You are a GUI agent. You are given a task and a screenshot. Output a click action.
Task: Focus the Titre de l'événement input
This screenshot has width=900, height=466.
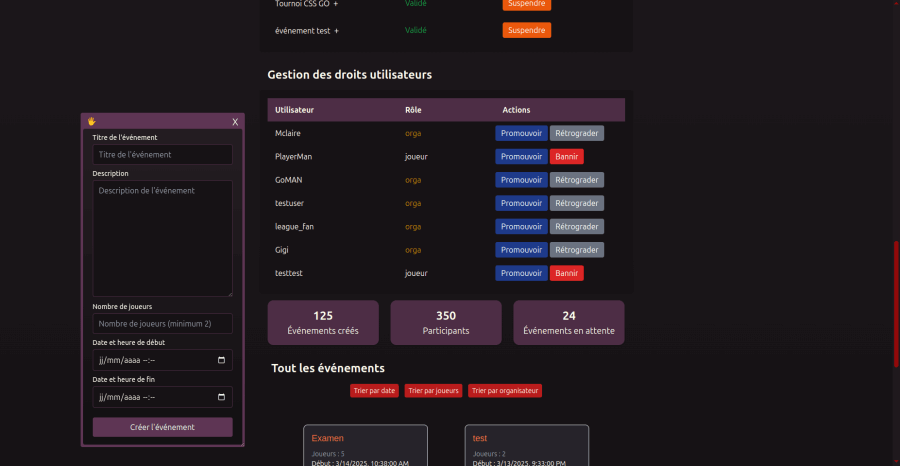[162, 155]
